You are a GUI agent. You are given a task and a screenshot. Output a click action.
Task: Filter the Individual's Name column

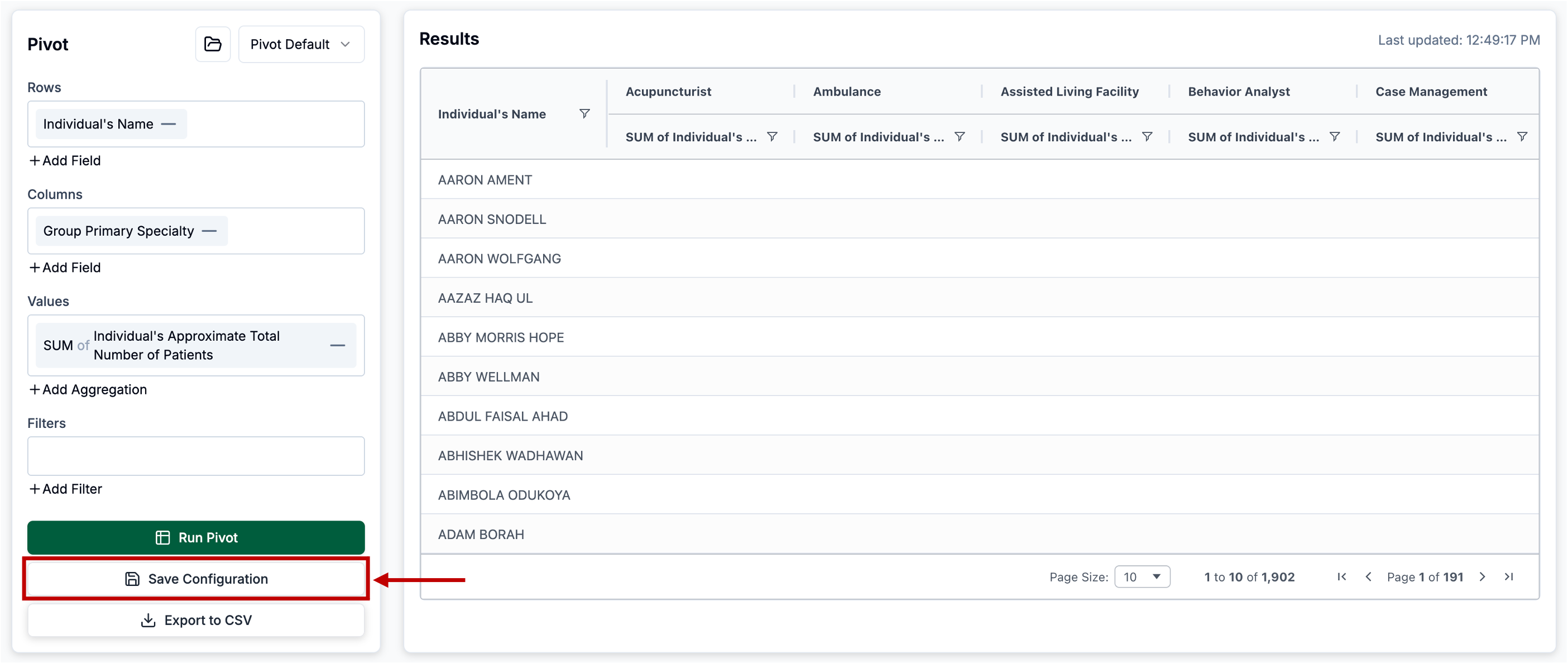pos(584,114)
